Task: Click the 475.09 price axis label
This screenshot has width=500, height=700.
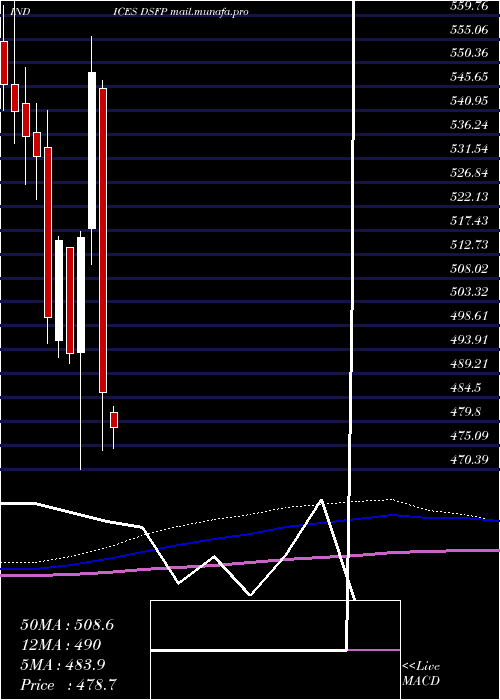Action: tap(469, 436)
